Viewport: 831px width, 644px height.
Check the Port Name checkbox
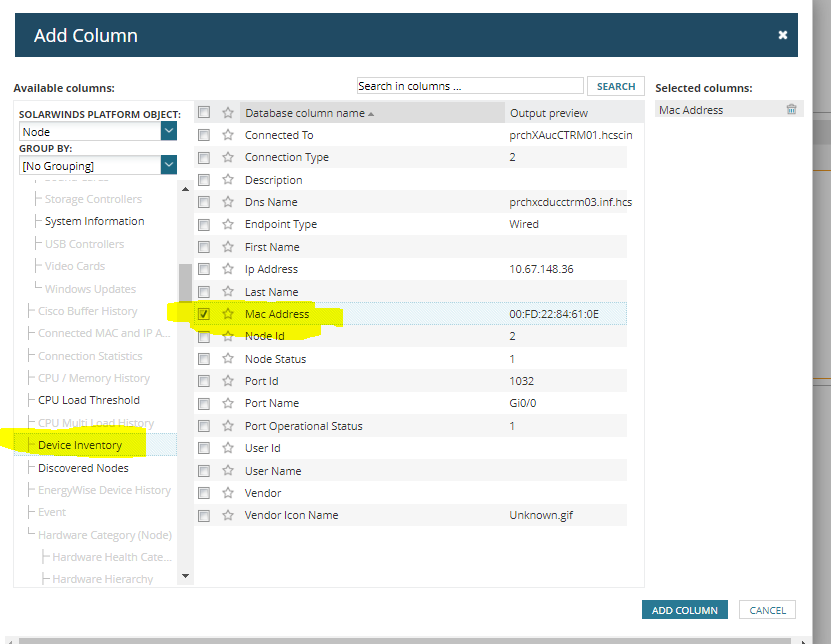point(204,403)
